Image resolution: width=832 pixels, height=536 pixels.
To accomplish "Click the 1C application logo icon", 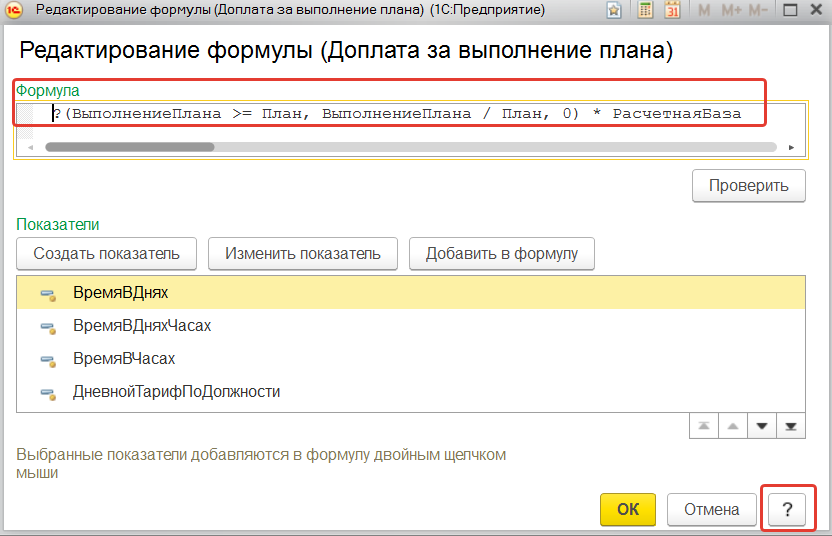I will click(14, 10).
